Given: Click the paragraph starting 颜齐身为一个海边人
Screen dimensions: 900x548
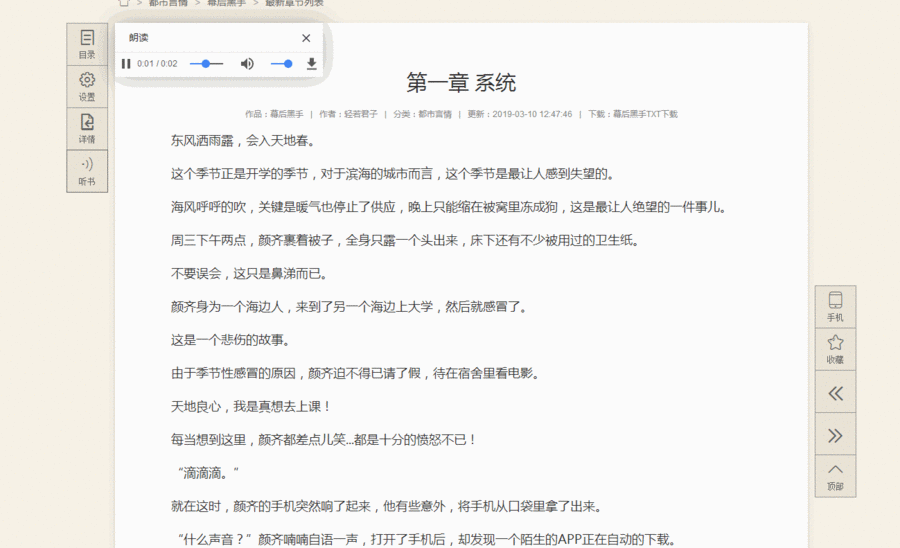Looking at the screenshot, I should click(350, 307).
